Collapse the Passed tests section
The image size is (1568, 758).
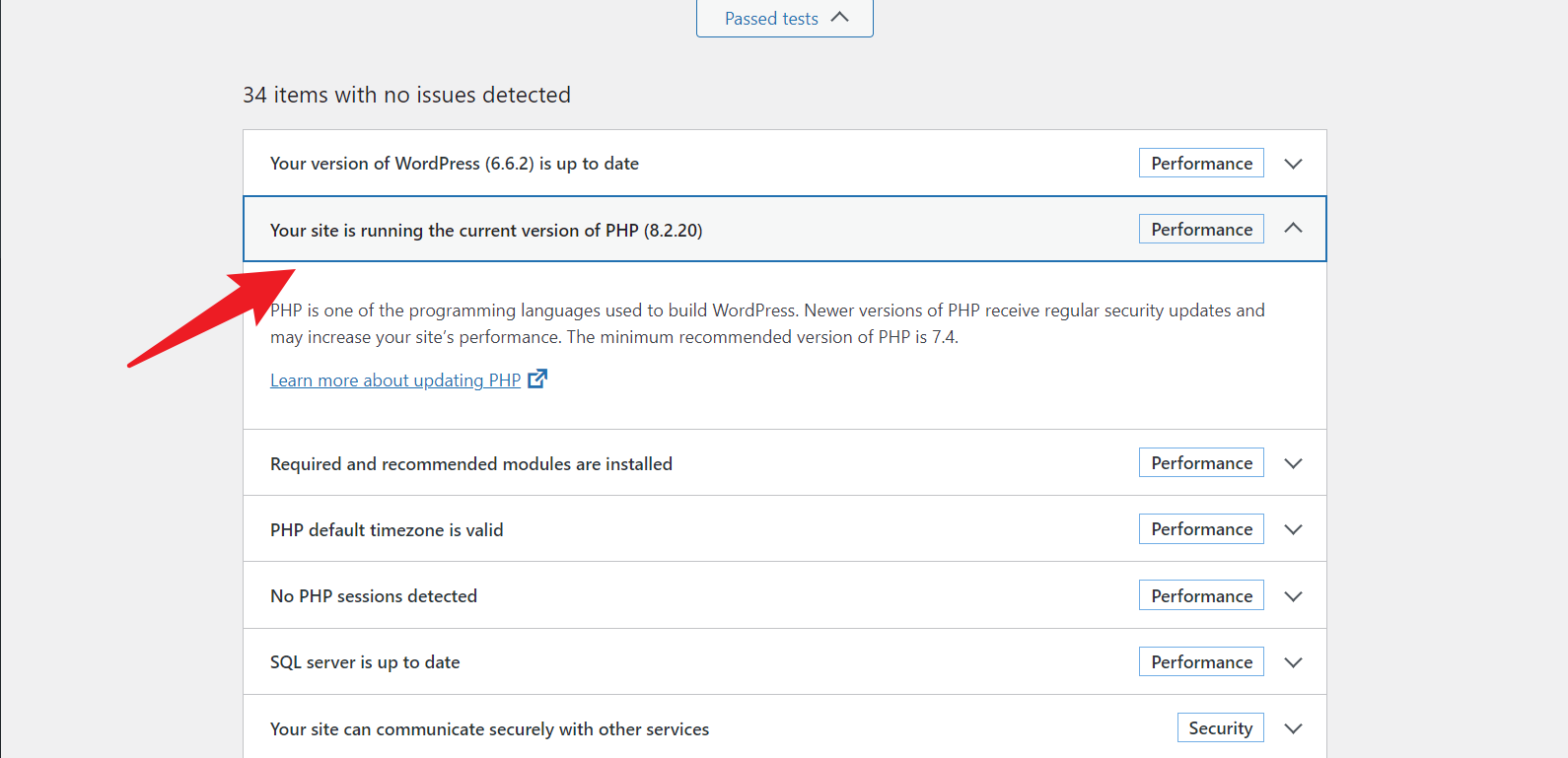(x=785, y=18)
